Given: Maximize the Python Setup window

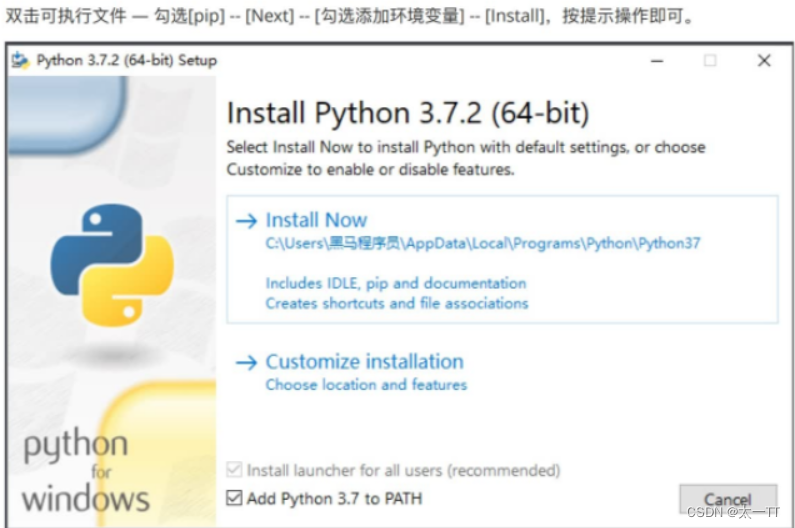Looking at the screenshot, I should coord(710,61).
